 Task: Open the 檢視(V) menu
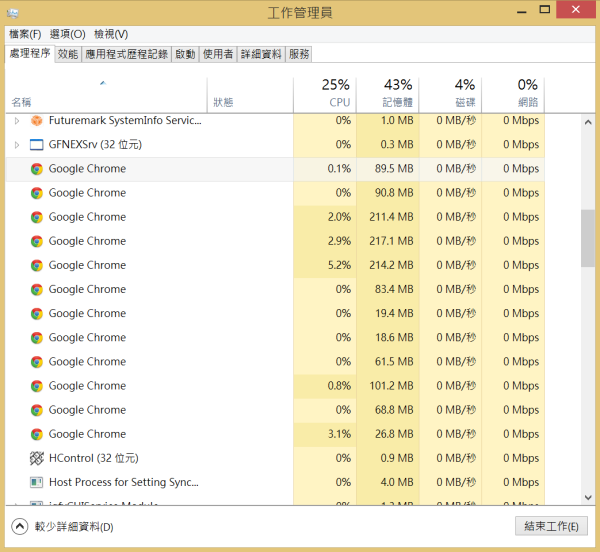(x=111, y=34)
